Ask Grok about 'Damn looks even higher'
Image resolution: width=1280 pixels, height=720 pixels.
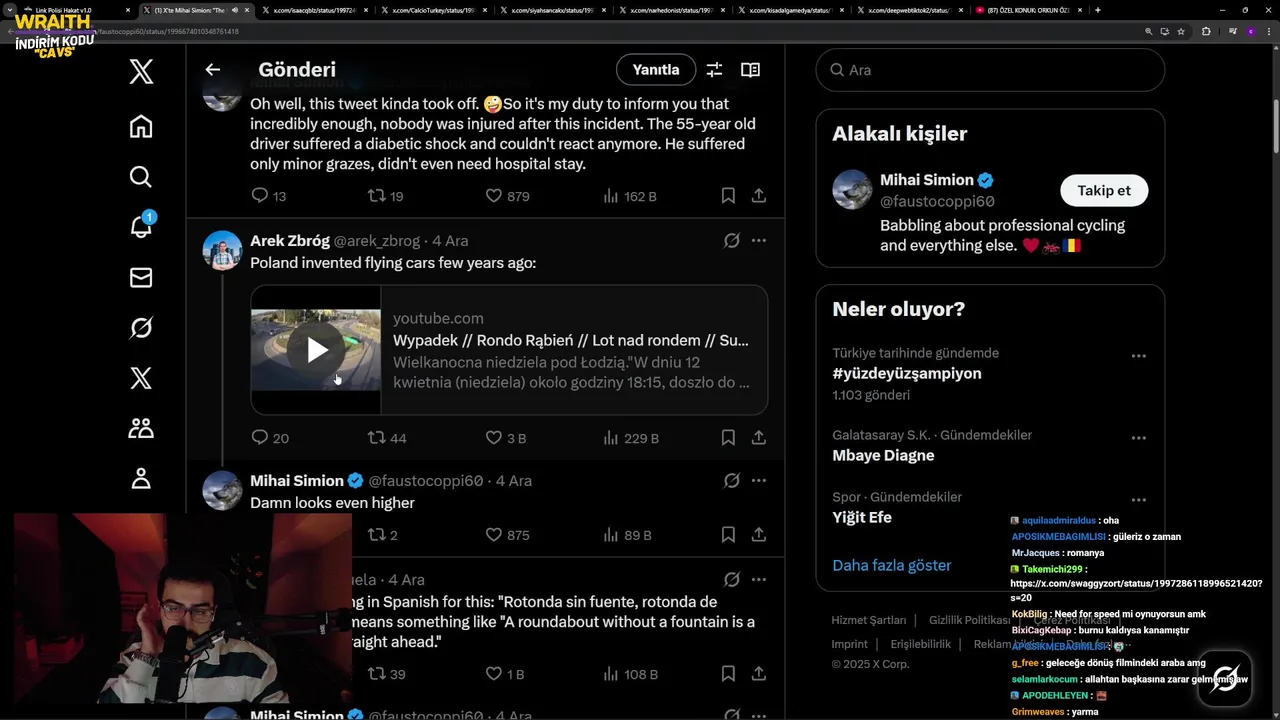(x=732, y=480)
